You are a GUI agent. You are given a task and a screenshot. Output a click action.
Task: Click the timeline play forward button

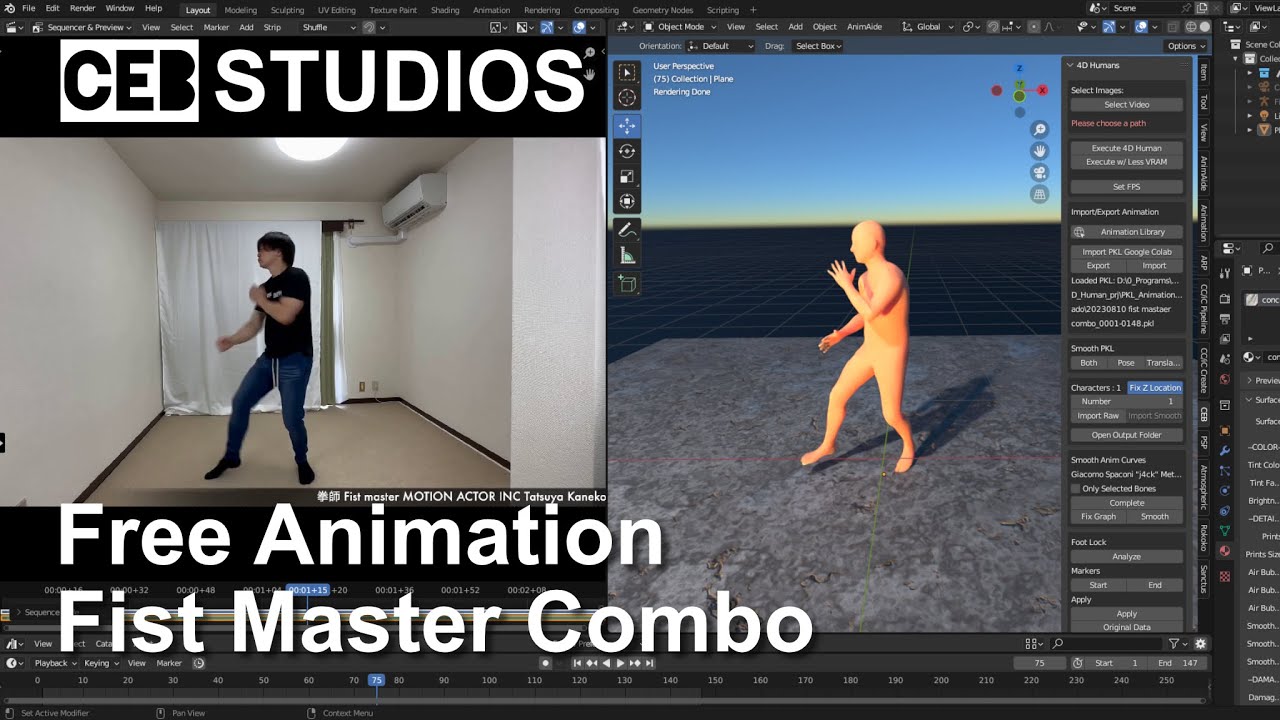point(620,663)
